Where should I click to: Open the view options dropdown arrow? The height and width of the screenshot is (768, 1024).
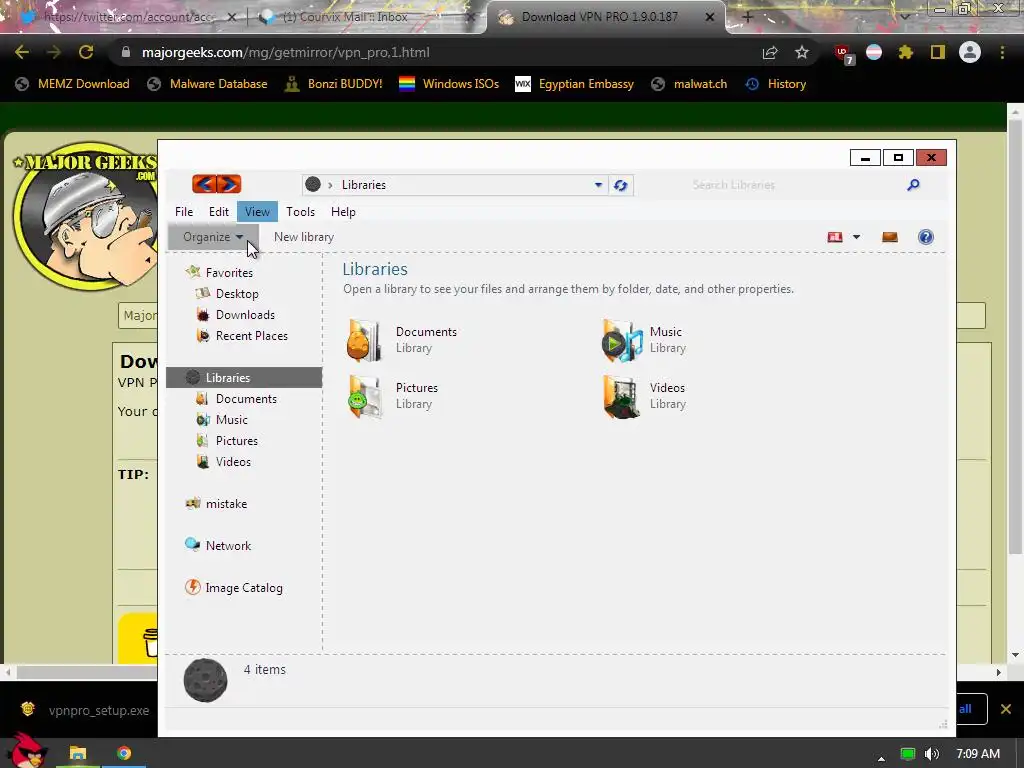tap(856, 237)
